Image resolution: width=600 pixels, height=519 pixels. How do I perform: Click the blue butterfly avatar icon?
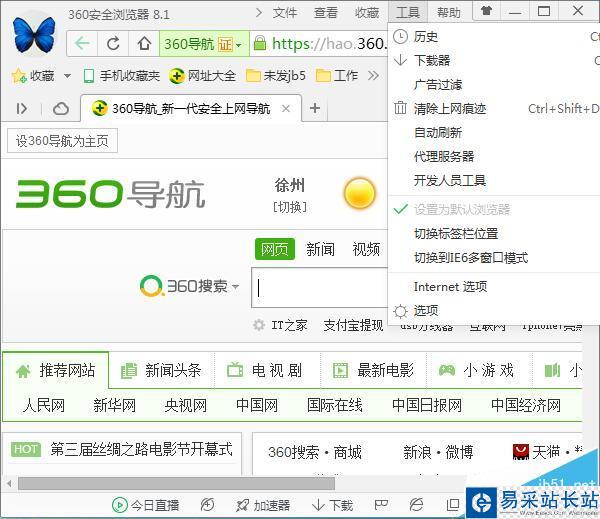[34, 34]
